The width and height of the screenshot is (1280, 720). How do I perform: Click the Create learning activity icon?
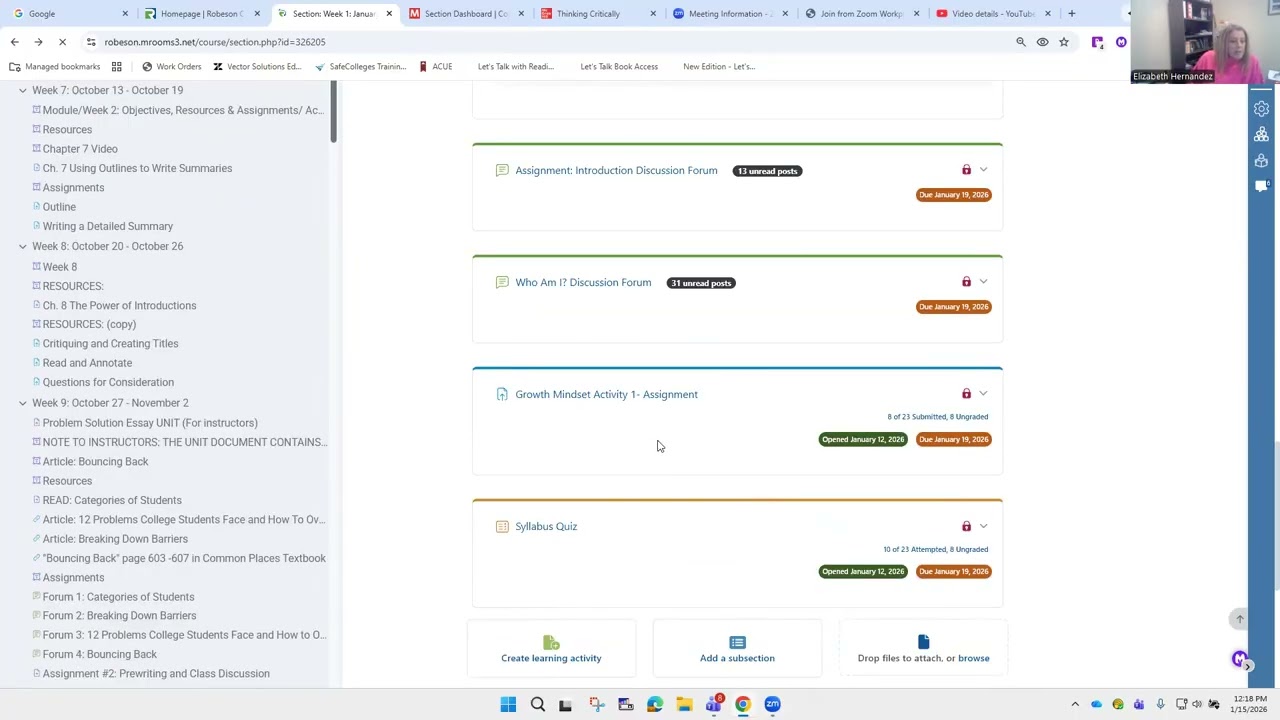[551, 642]
